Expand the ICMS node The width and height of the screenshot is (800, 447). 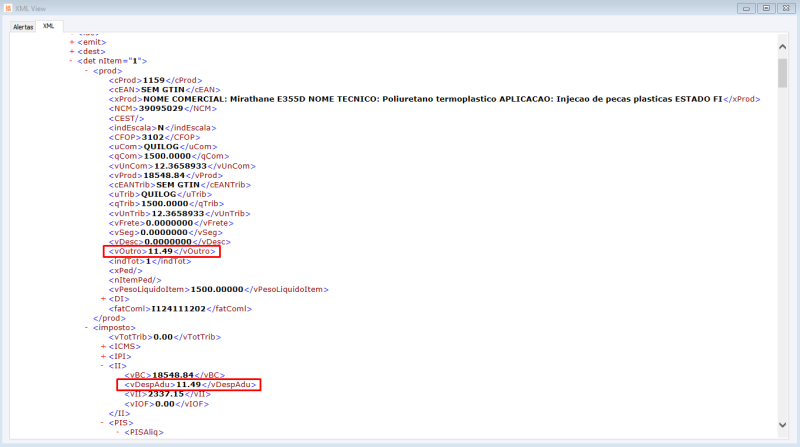103,346
